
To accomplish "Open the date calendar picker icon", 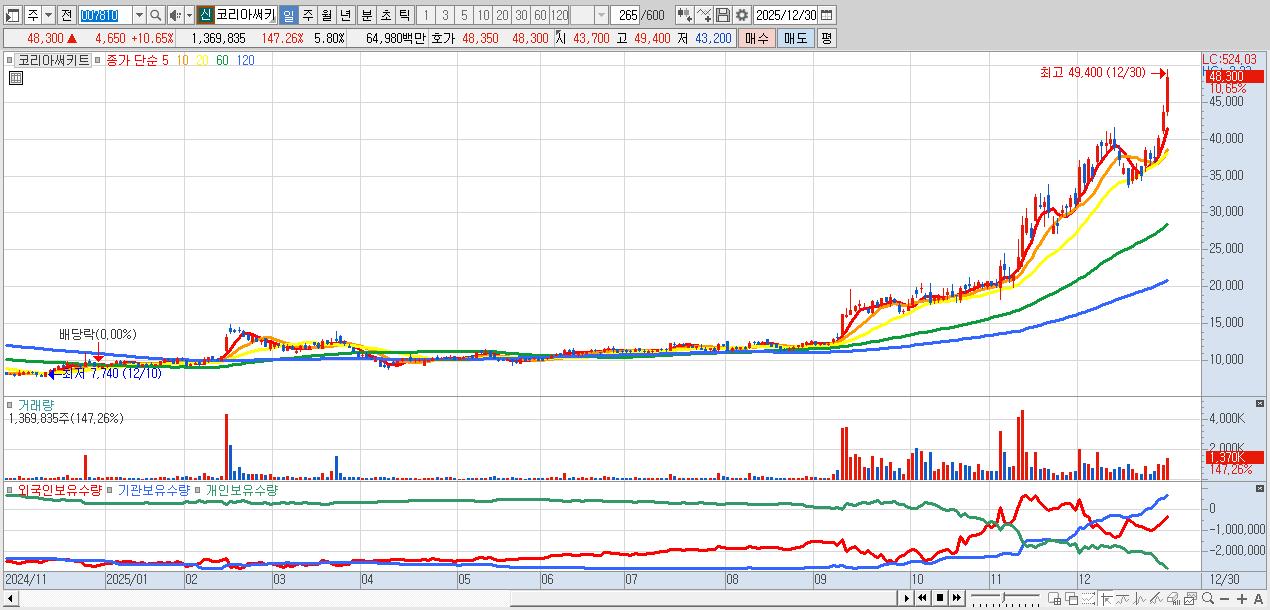I will (x=827, y=15).
